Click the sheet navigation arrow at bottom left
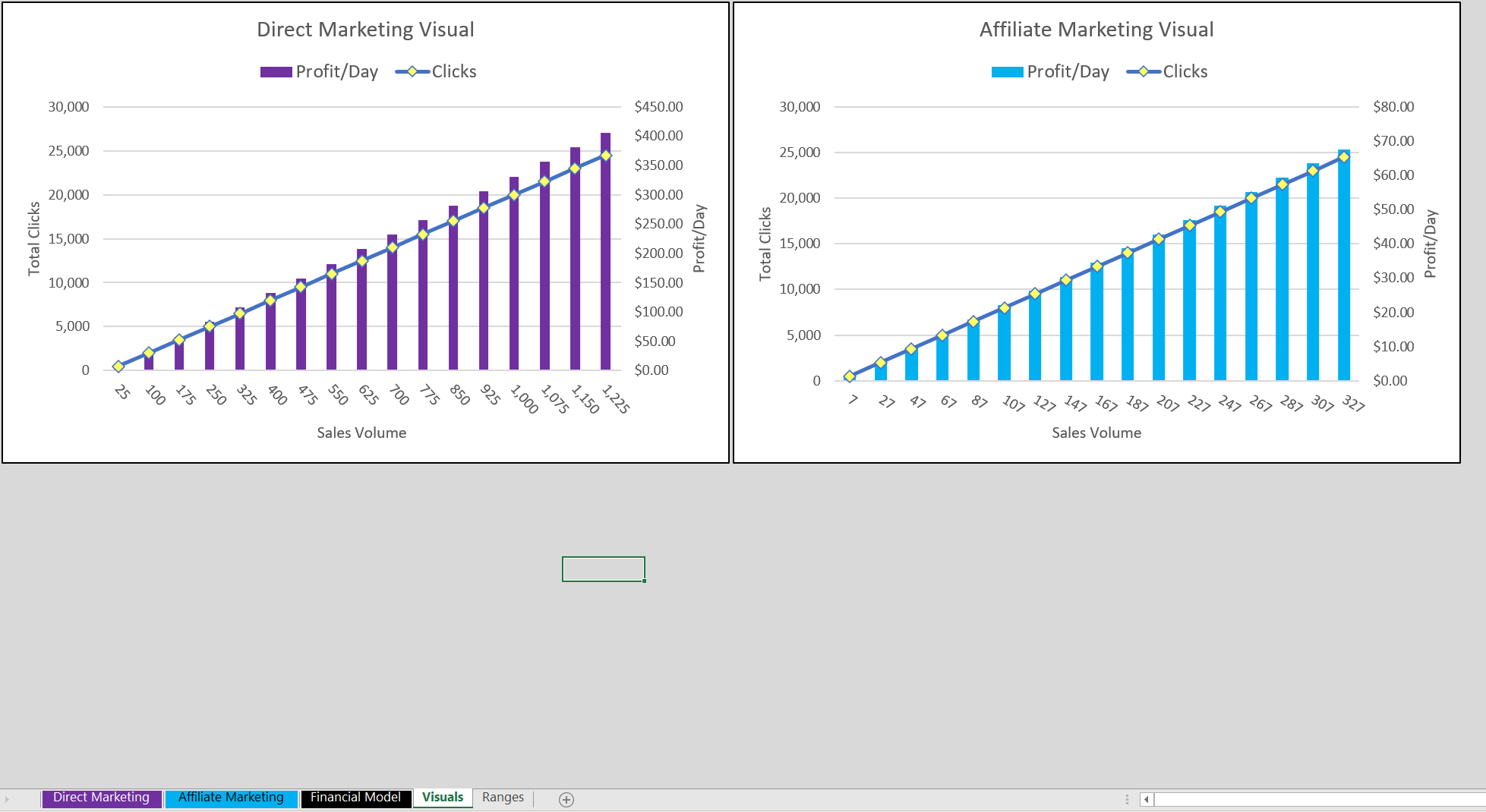1486x812 pixels. tap(8, 799)
